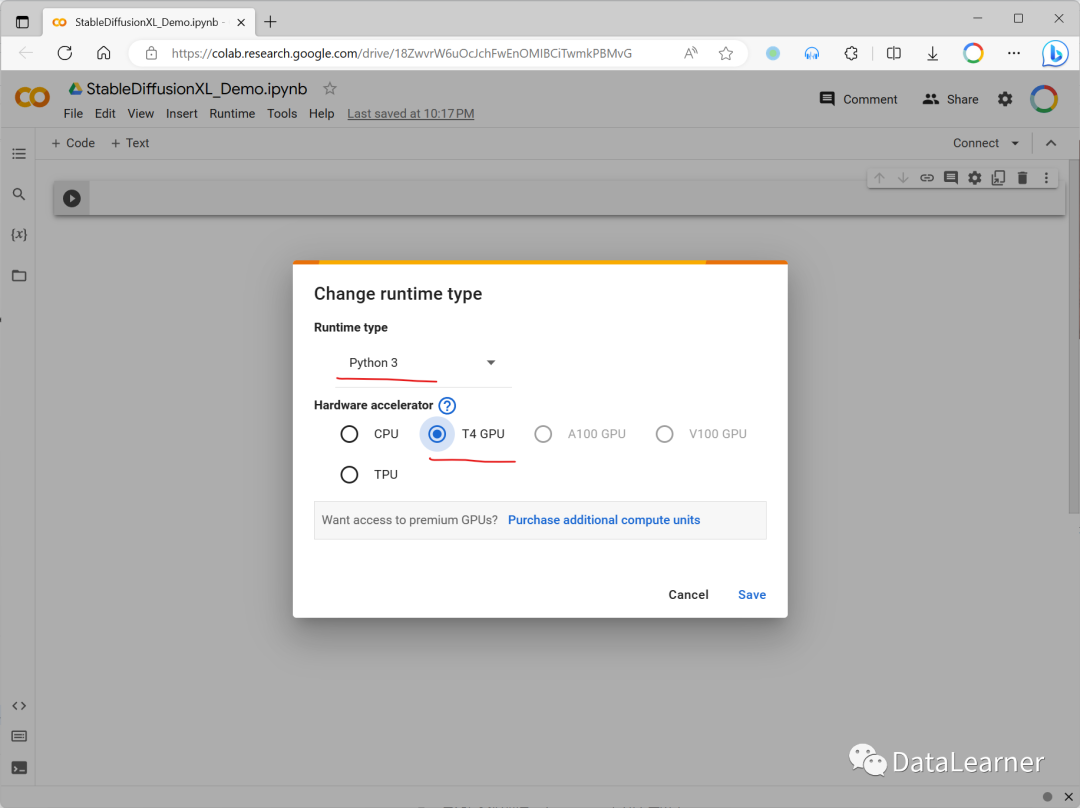This screenshot has width=1080, height=808.
Task: Click Cancel in the runtime dialog
Action: tap(688, 595)
